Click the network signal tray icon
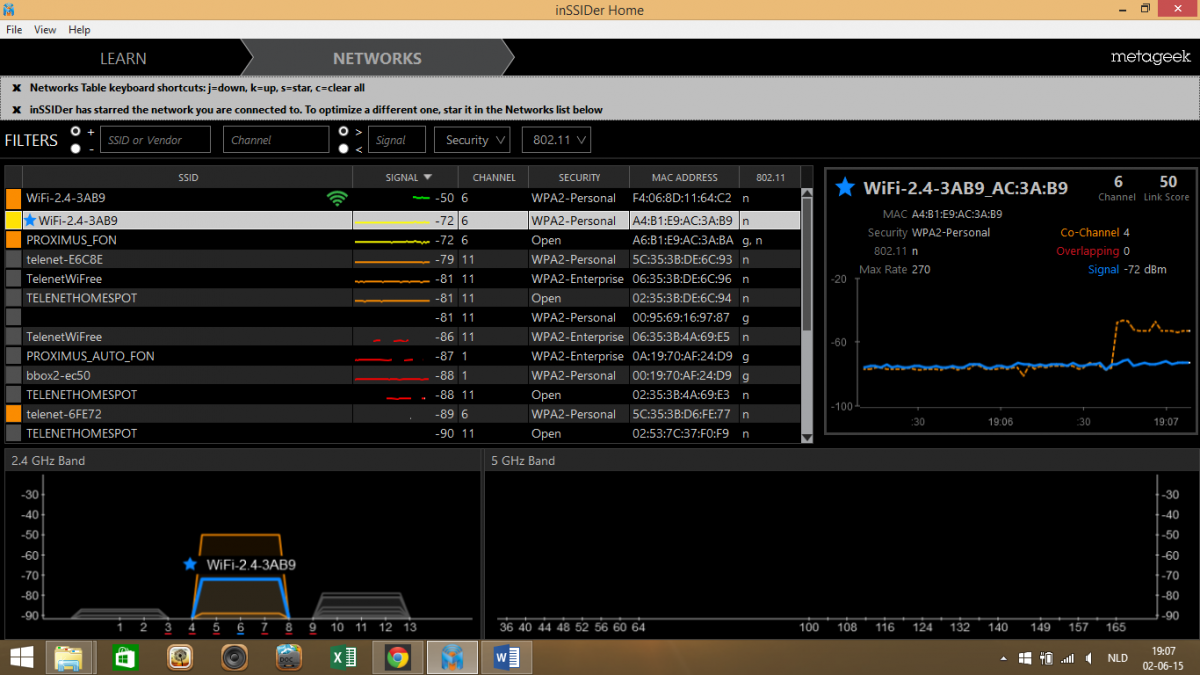Viewport: 1200px width, 675px height. pos(1068,658)
